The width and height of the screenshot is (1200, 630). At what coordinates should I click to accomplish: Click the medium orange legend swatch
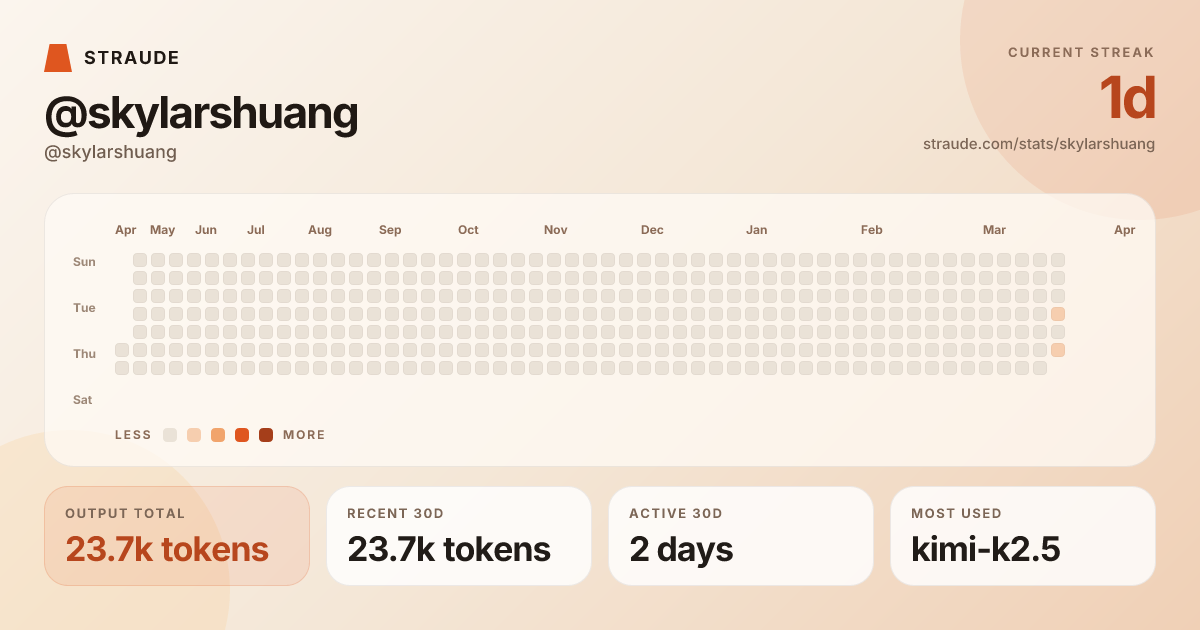pos(218,435)
